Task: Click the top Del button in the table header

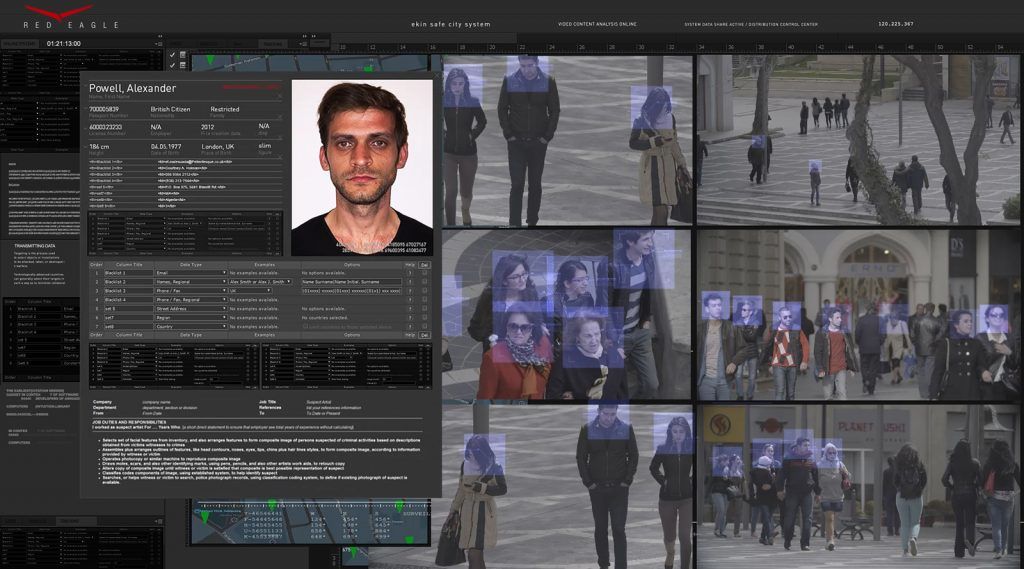Action: pyautogui.click(x=424, y=264)
